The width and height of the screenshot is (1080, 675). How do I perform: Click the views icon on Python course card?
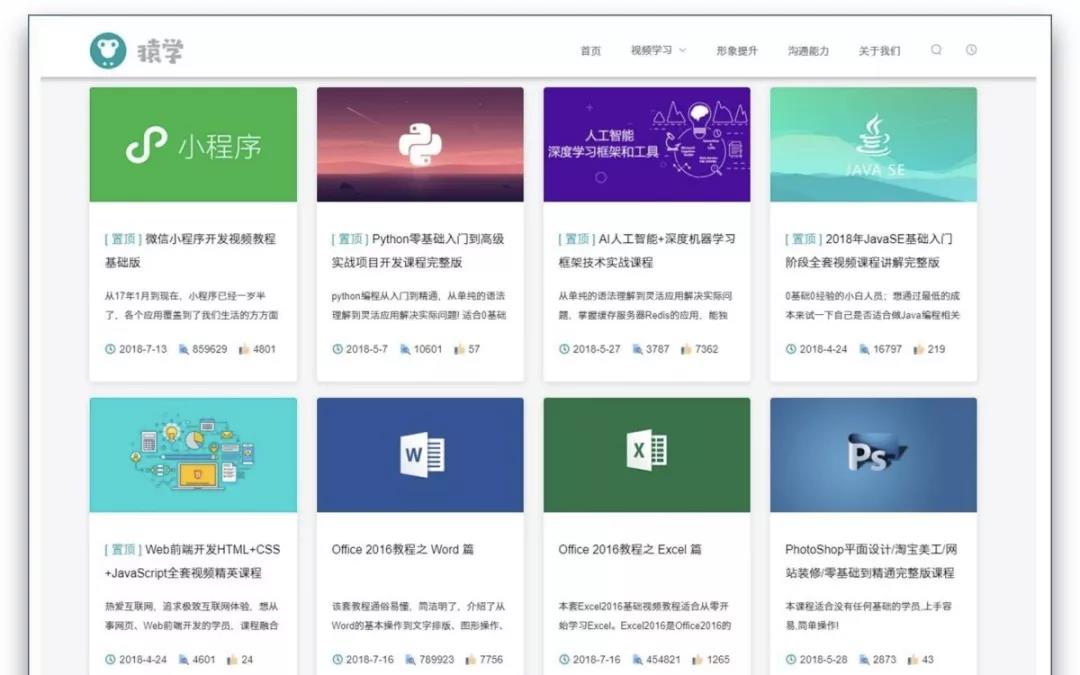405,350
